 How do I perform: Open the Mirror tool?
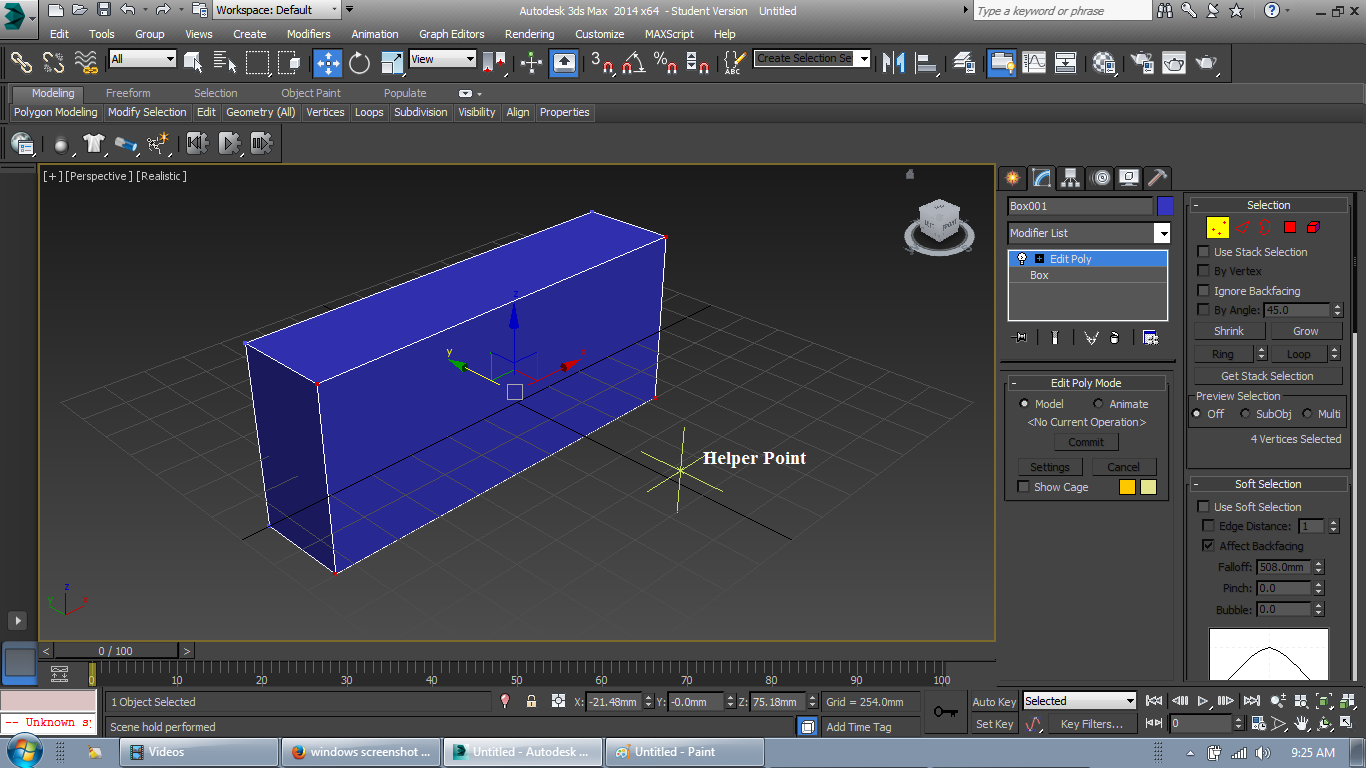tap(892, 63)
